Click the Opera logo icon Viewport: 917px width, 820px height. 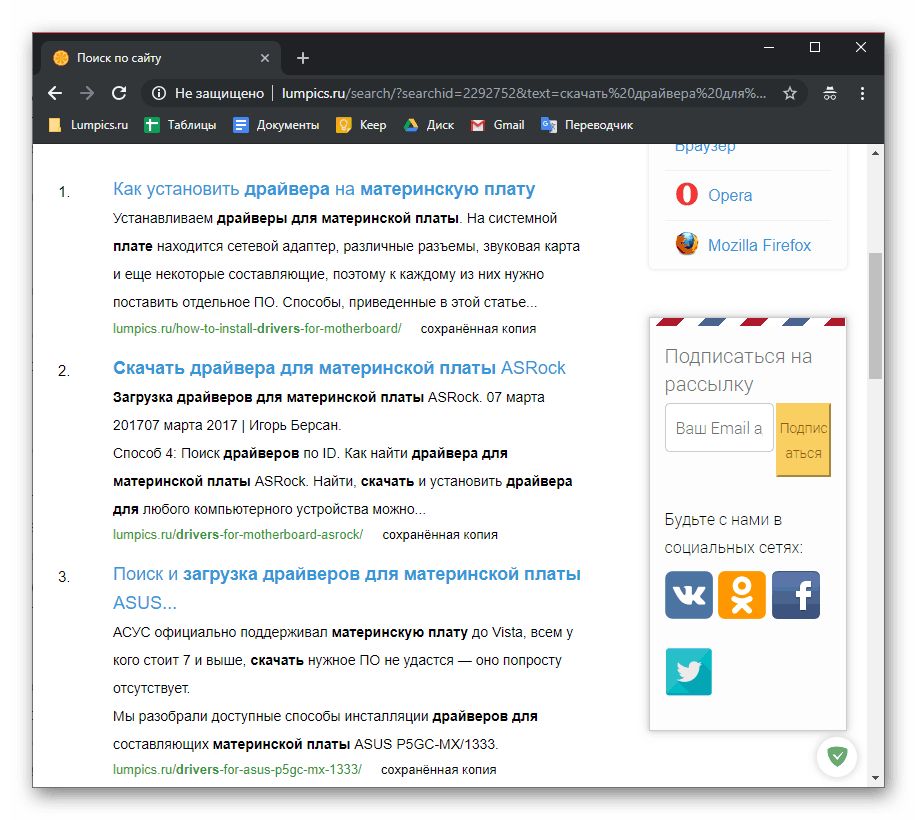pos(687,195)
